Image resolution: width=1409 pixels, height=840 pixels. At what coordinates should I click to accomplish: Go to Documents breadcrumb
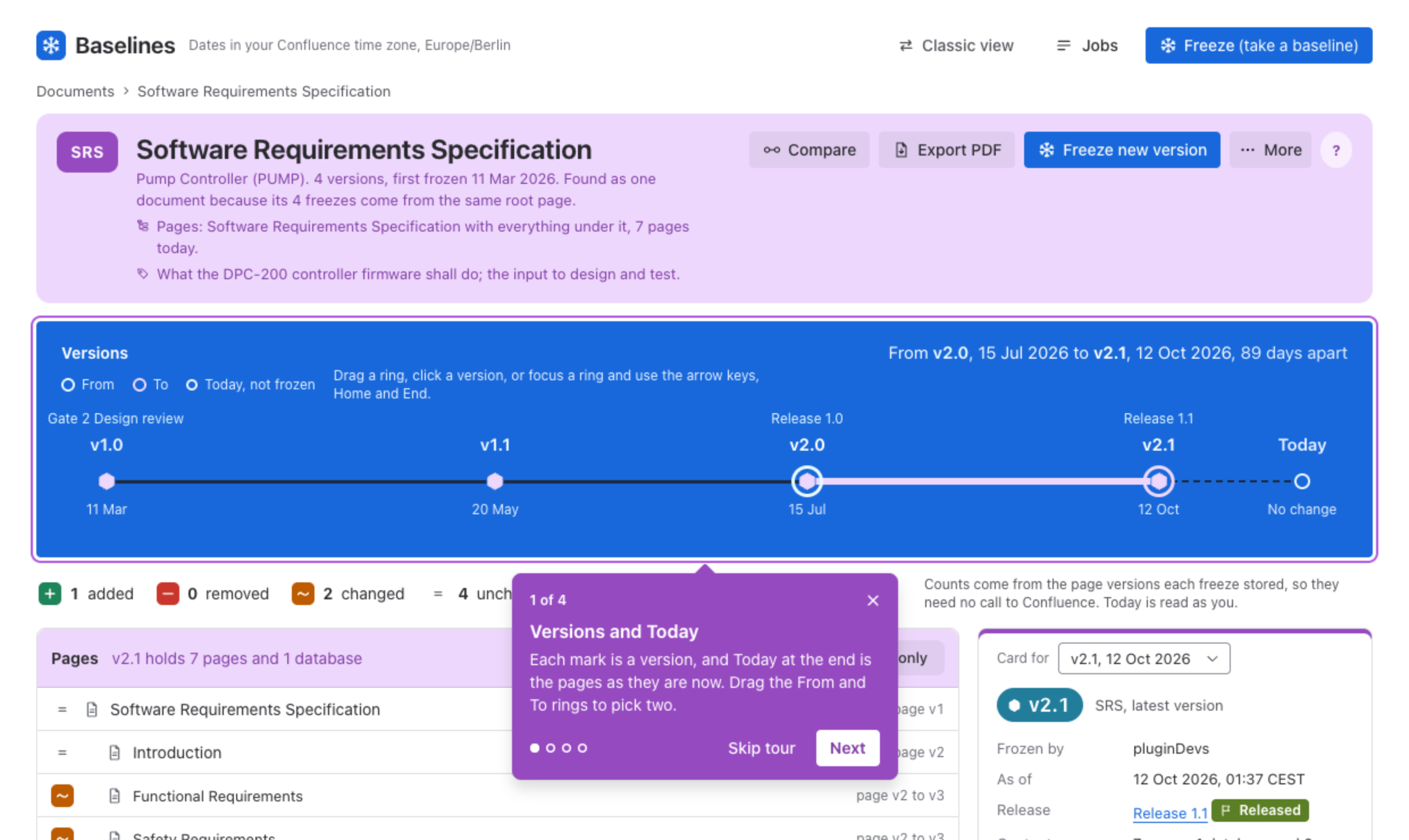click(76, 91)
